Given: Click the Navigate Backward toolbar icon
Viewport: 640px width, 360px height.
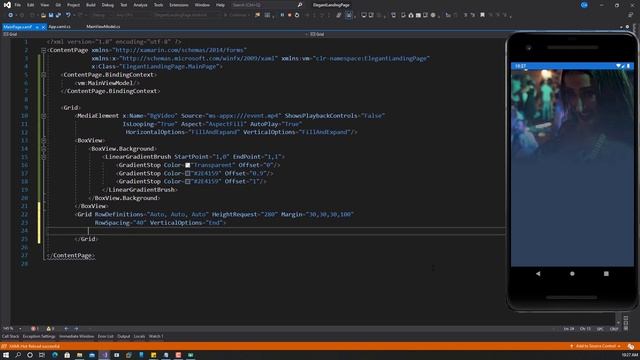Looking at the screenshot, I should pyautogui.click(x=10, y=15).
